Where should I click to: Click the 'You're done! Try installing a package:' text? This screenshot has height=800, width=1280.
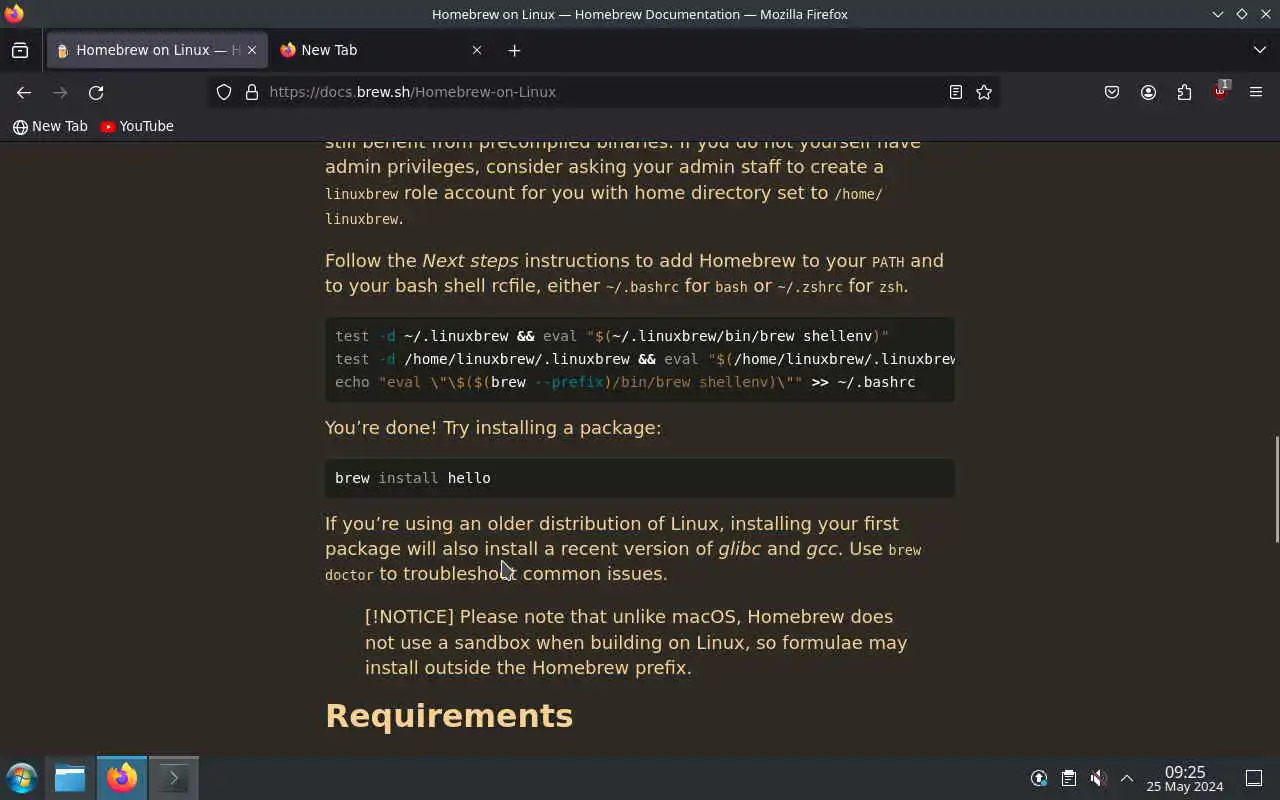(493, 428)
